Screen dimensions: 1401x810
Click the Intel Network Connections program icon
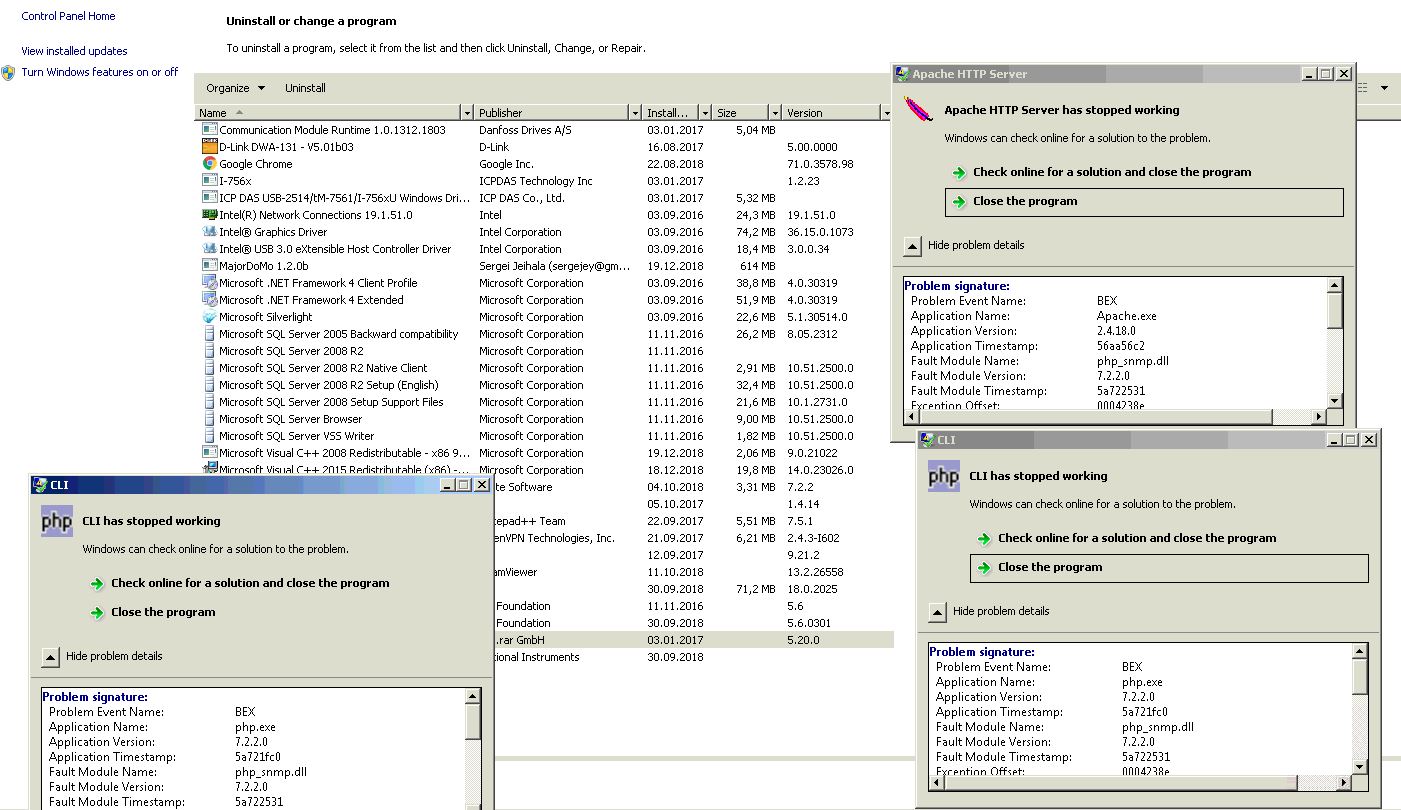pyautogui.click(x=209, y=215)
